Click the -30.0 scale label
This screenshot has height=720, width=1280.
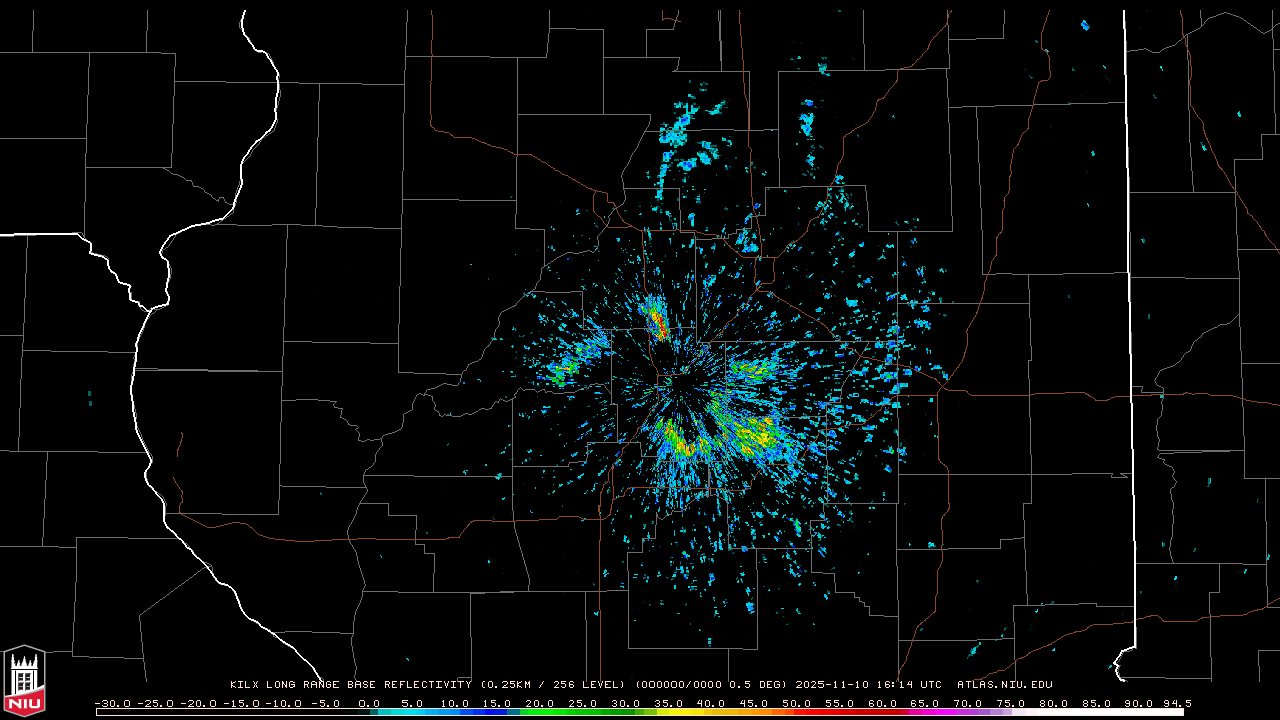tap(112, 703)
